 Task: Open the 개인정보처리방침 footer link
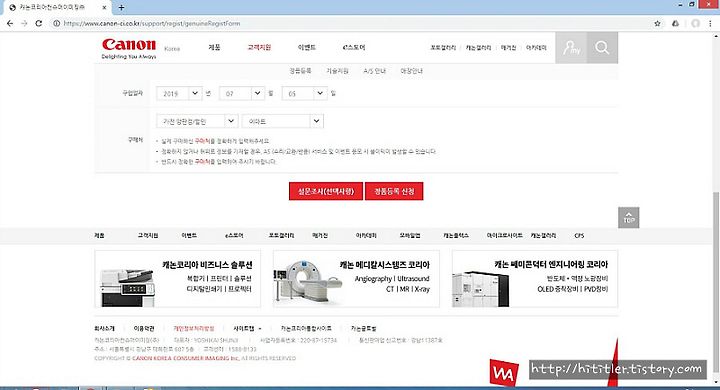194,328
